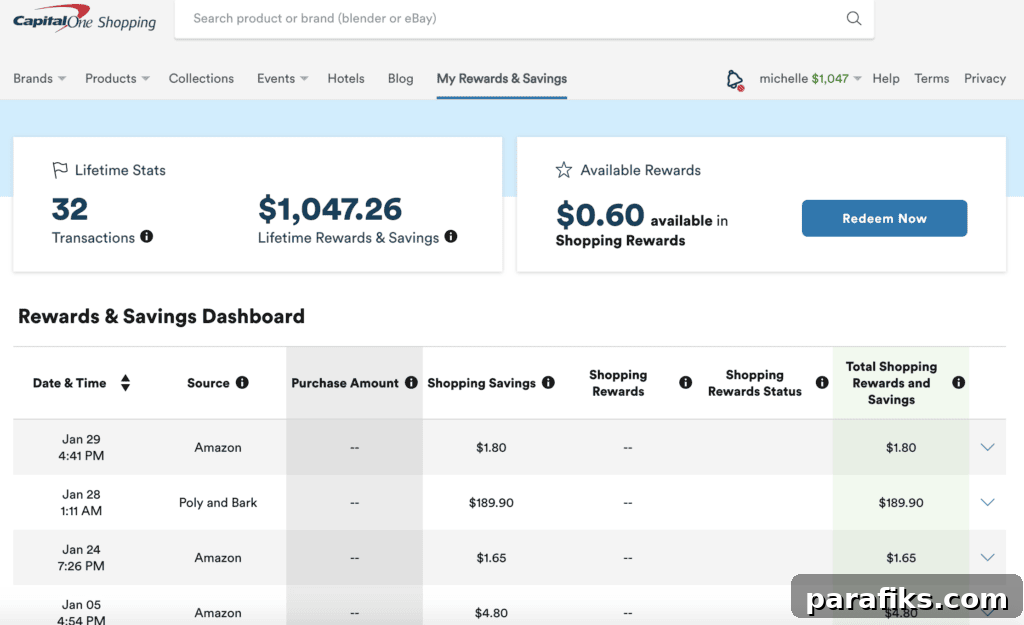This screenshot has height=625, width=1024.
Task: Open the Events dropdown menu
Action: click(x=282, y=78)
